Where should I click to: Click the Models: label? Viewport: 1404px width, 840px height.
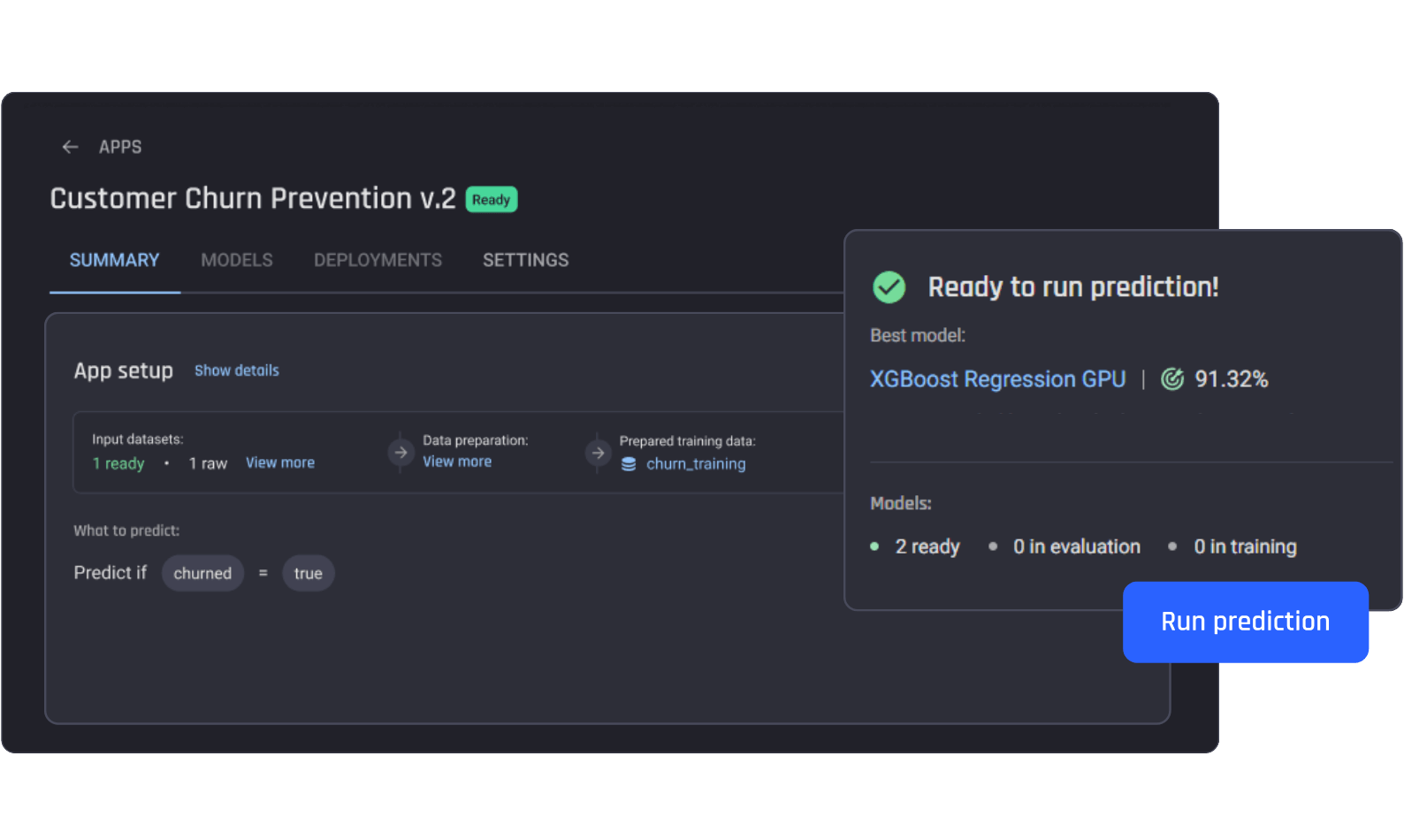(901, 503)
